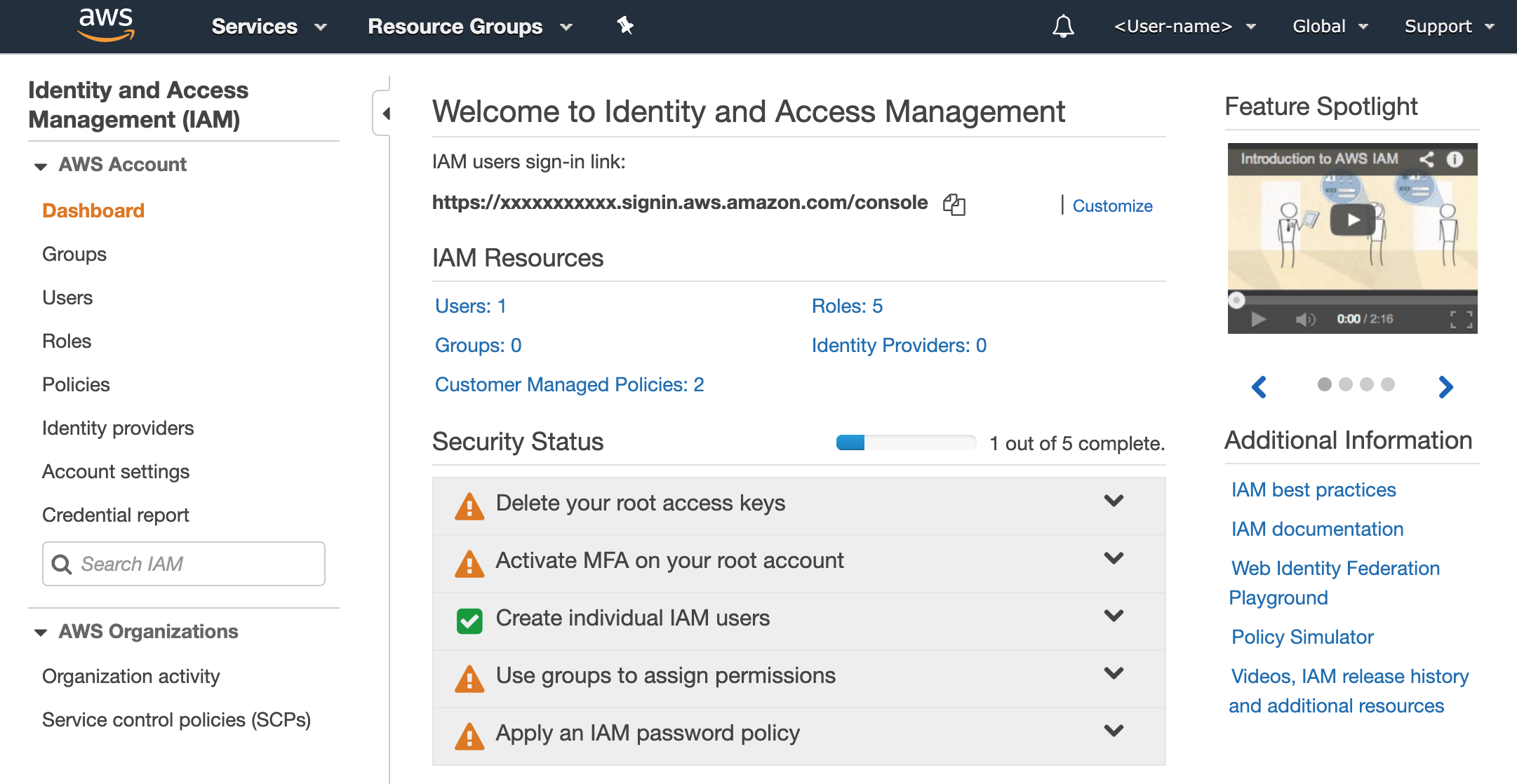Open the Policies page in the sidebar
The image size is (1517, 784).
coord(76,384)
